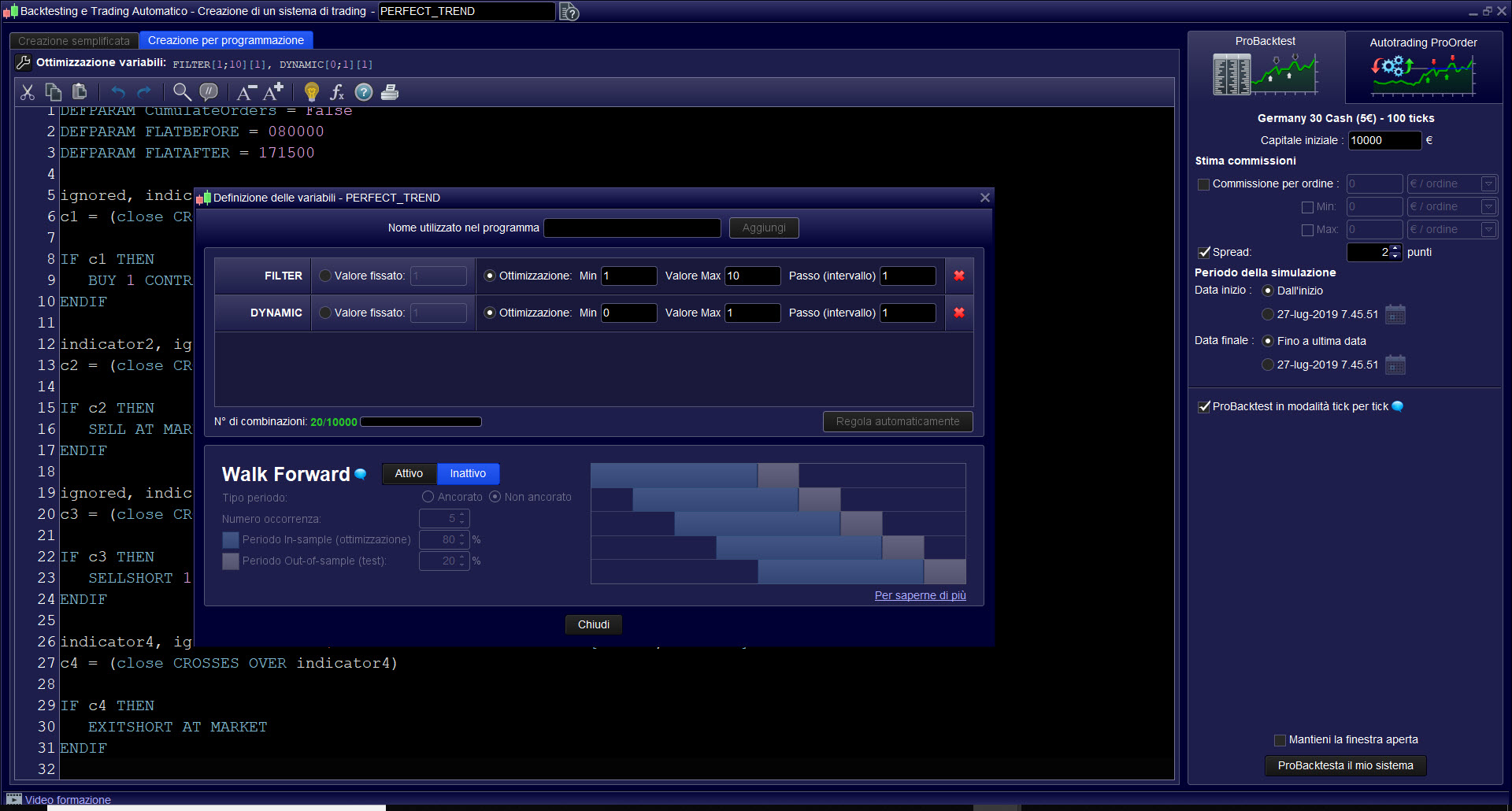
Task: Open the variable optimization wrench icon
Action: coord(24,63)
